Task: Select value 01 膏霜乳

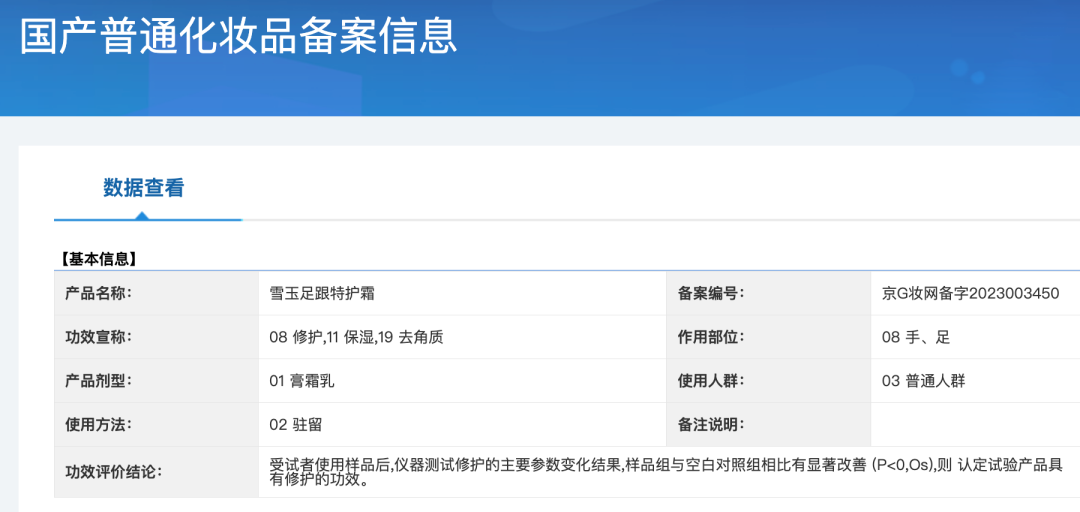Action: point(302,381)
